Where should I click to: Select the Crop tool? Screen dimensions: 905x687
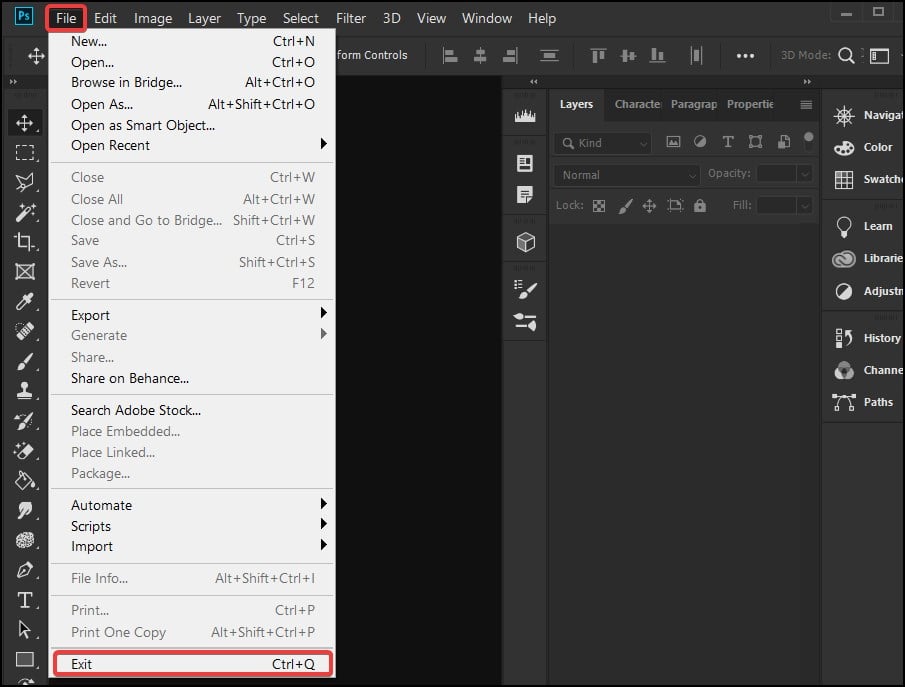click(25, 241)
